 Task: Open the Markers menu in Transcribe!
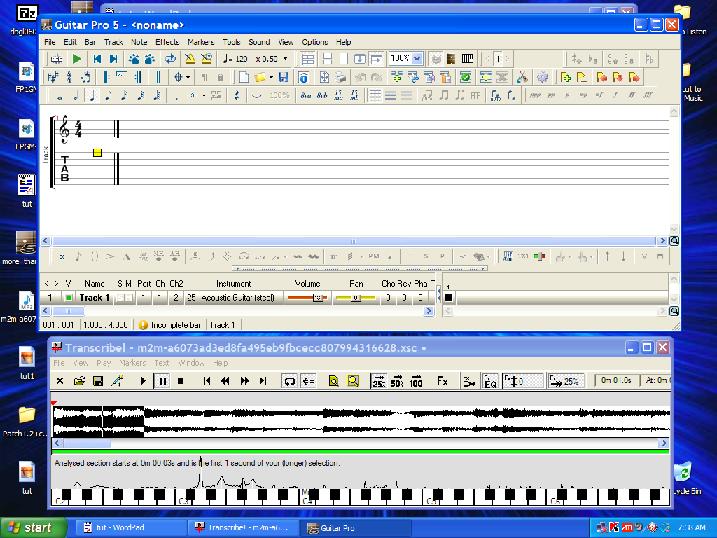click(x=133, y=363)
